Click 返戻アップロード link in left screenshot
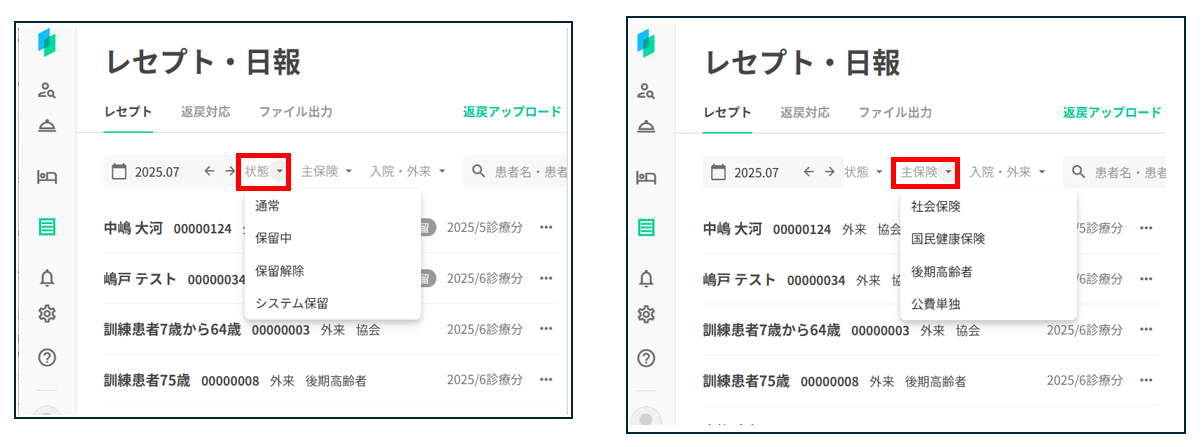This screenshot has height=447, width=1203. [512, 112]
